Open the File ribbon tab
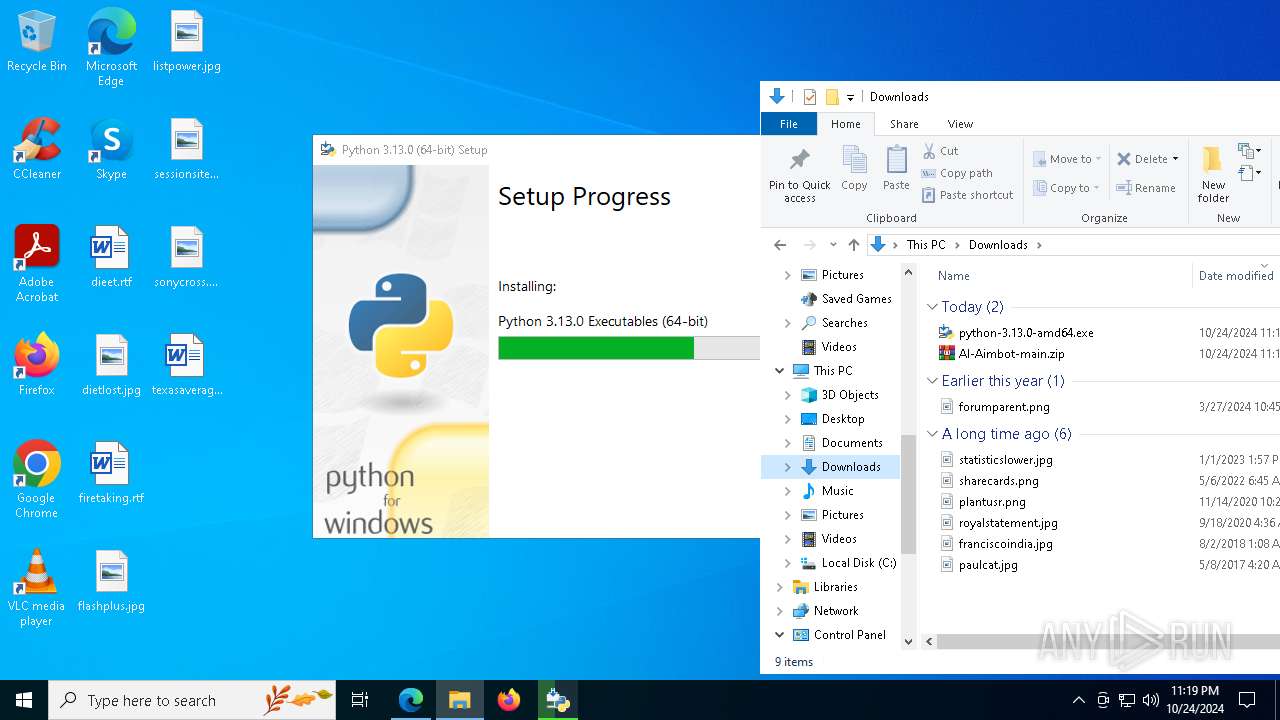This screenshot has height=720, width=1280. [x=789, y=124]
